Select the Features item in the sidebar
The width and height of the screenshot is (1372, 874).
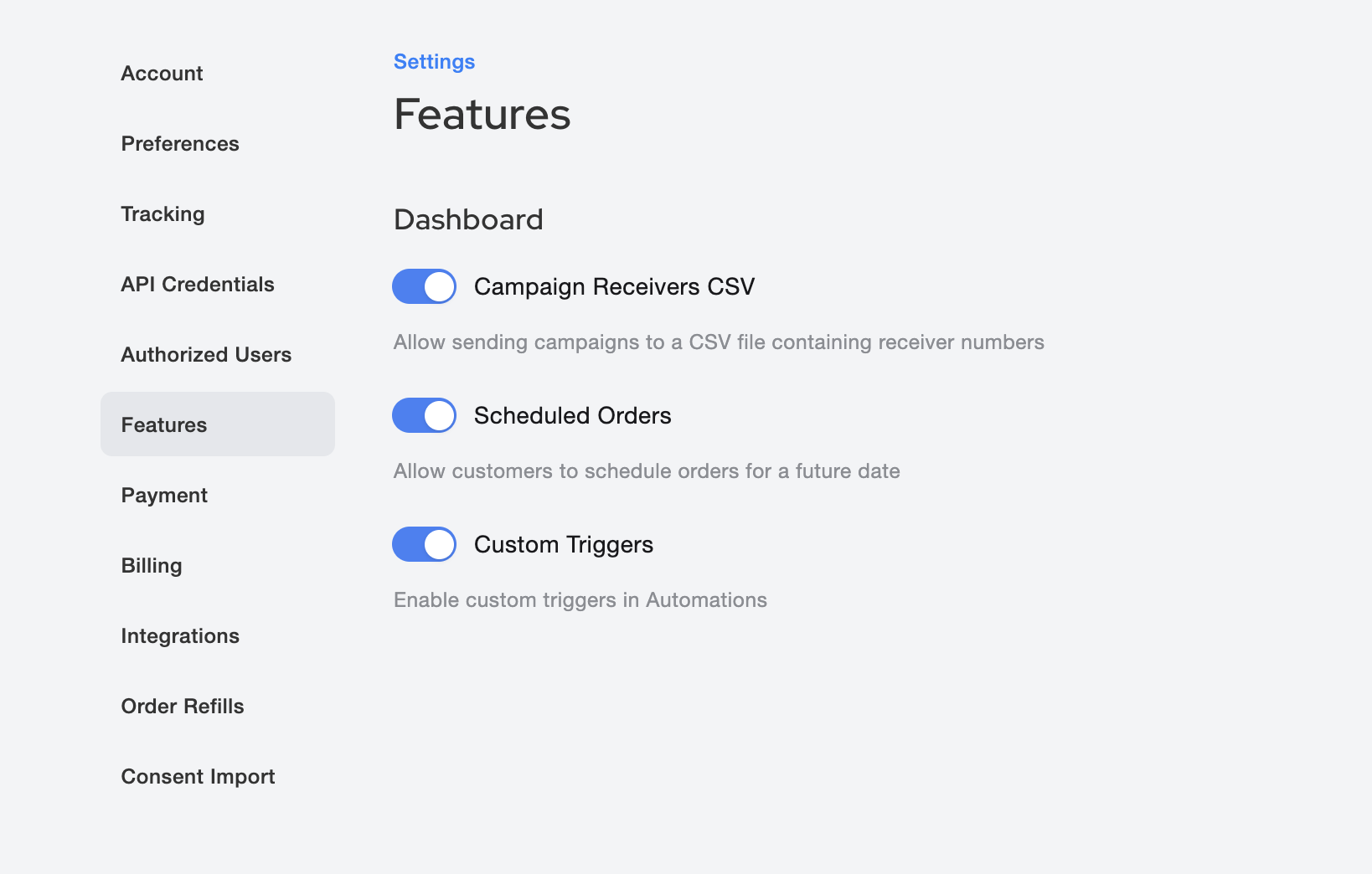pos(164,425)
